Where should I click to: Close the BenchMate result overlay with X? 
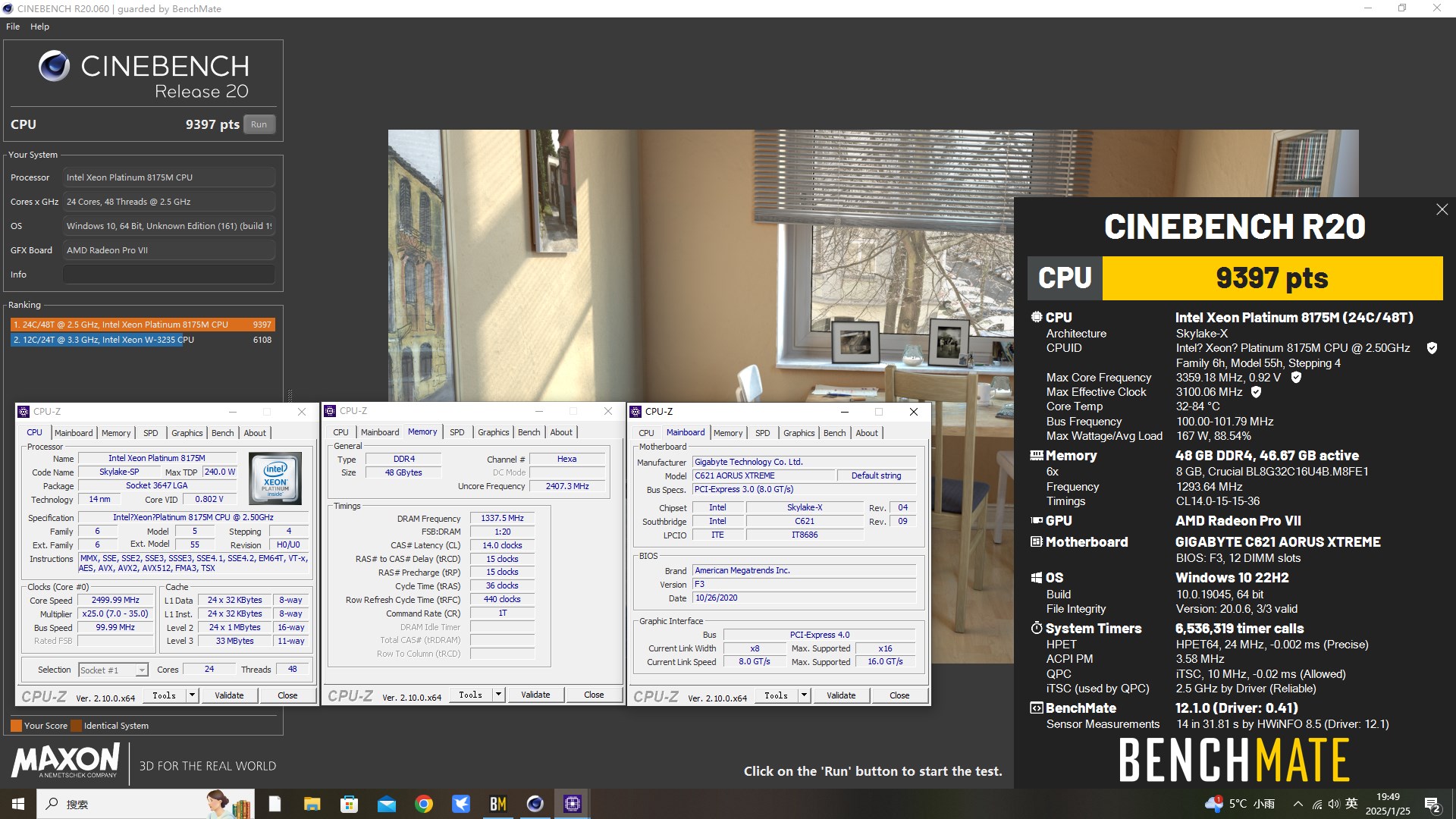(x=1442, y=209)
